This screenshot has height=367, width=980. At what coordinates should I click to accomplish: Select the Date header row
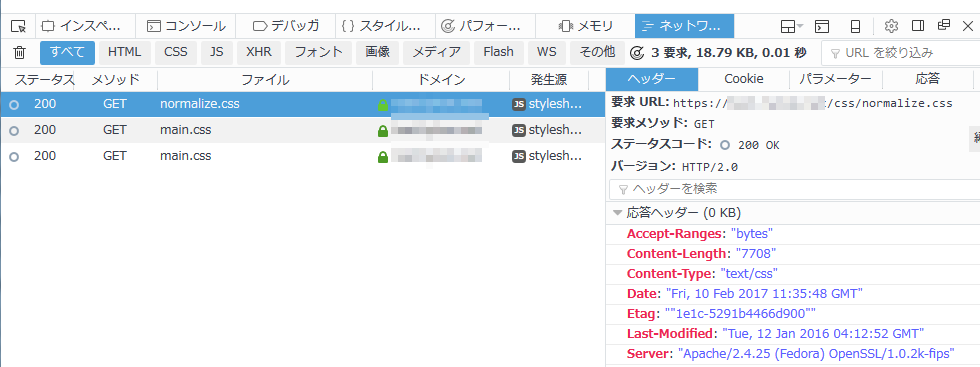click(793, 293)
